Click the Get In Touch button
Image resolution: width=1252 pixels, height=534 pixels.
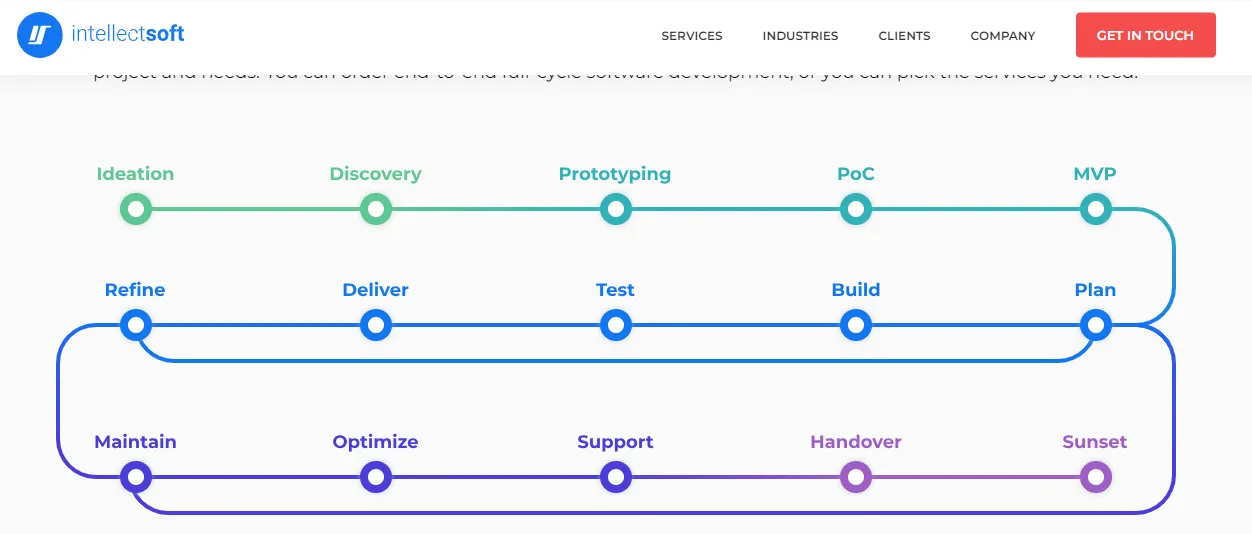(x=1145, y=35)
